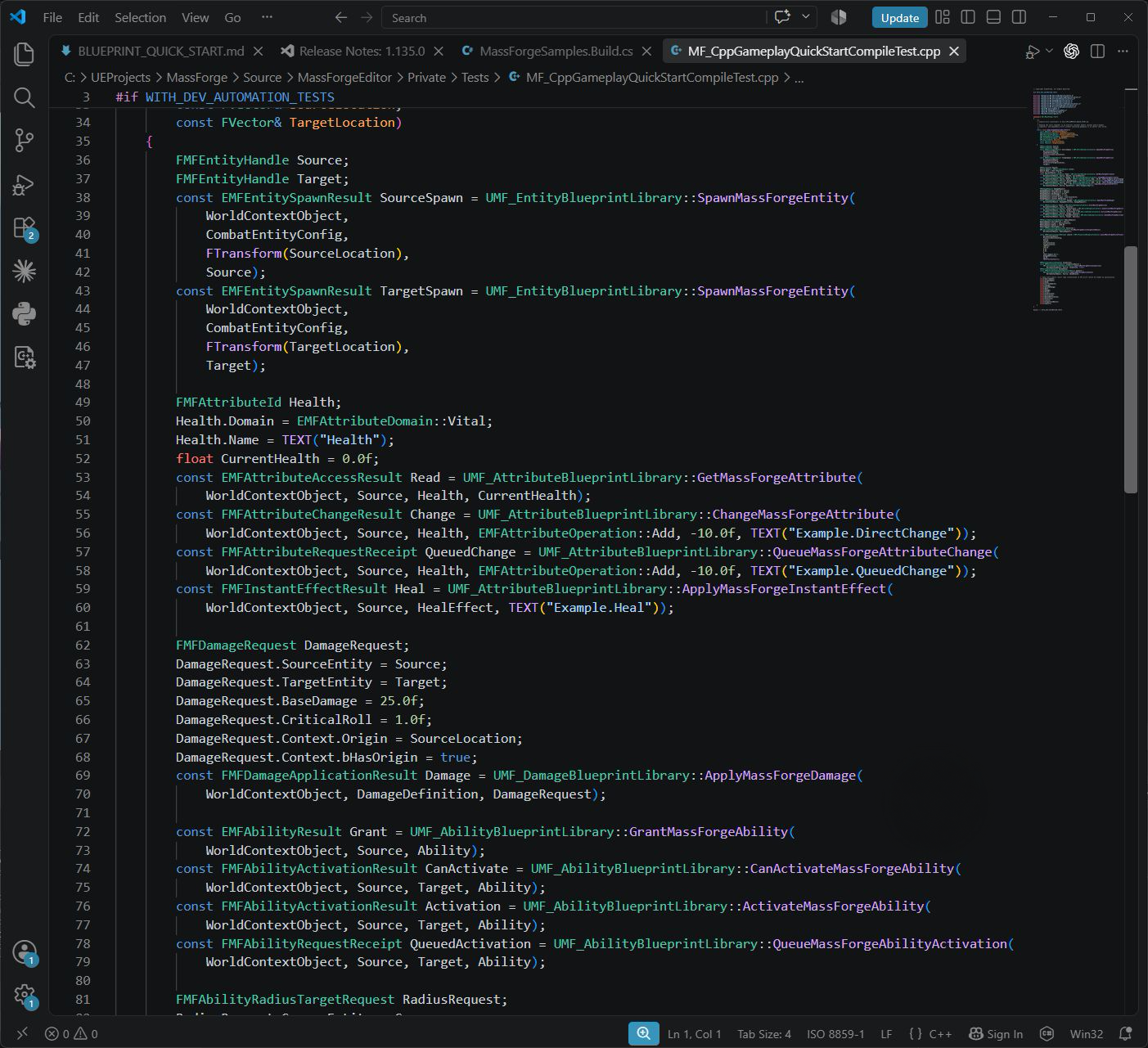Image resolution: width=1148 pixels, height=1048 pixels.
Task: Click the remote window indicator in status bar
Action: pyautogui.click(x=21, y=1033)
